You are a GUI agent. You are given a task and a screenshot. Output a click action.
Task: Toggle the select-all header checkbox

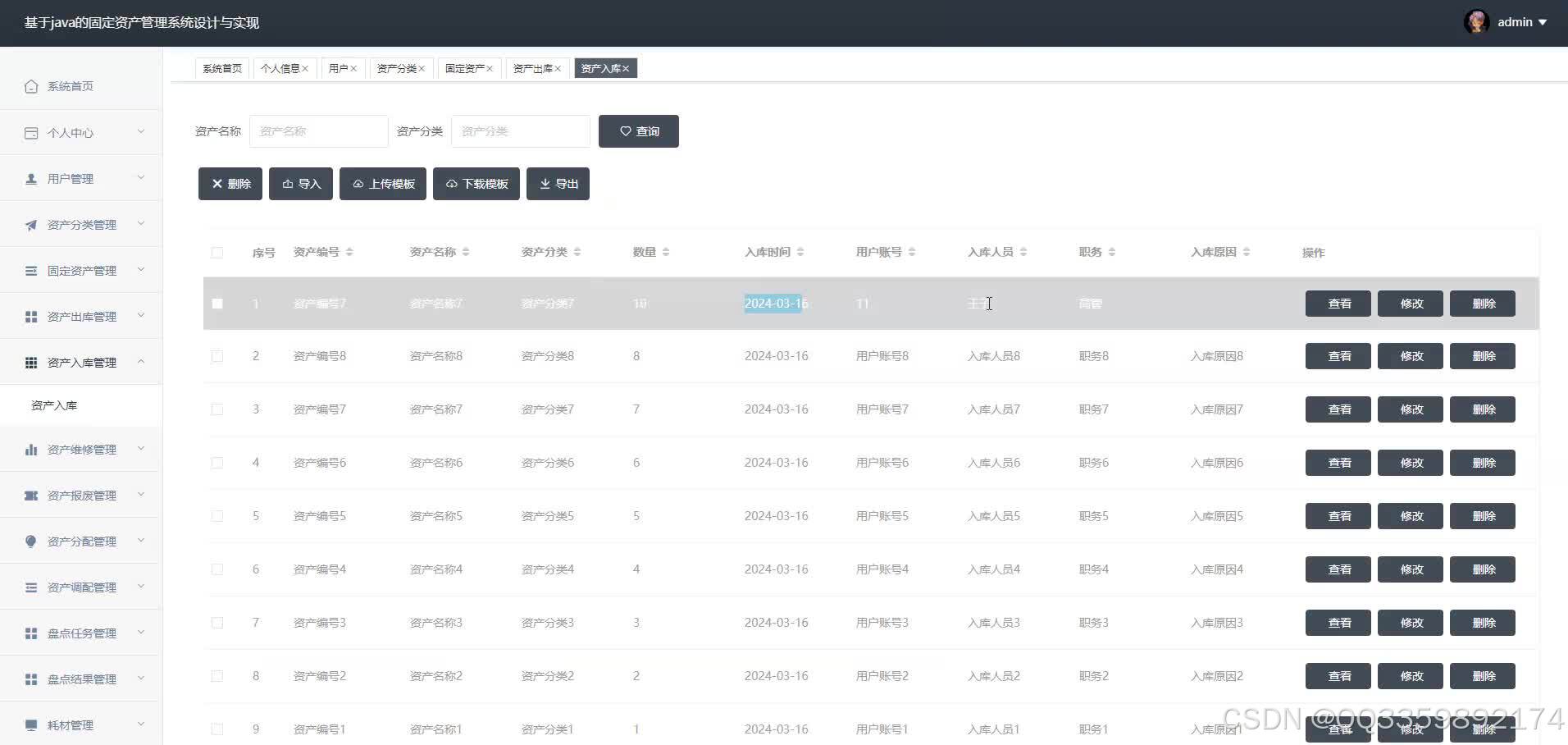[217, 253]
